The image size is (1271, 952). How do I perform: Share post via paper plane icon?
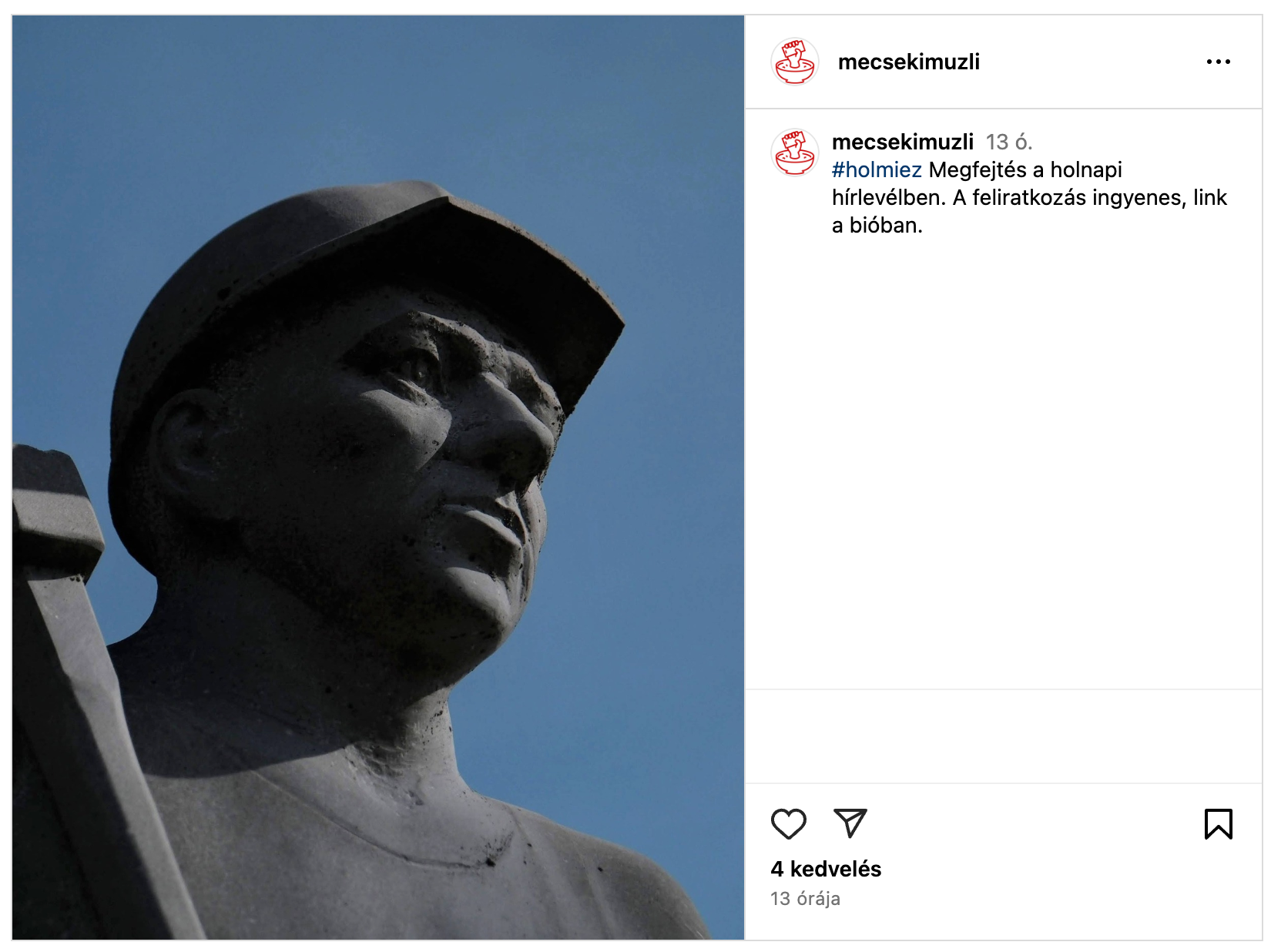click(850, 823)
